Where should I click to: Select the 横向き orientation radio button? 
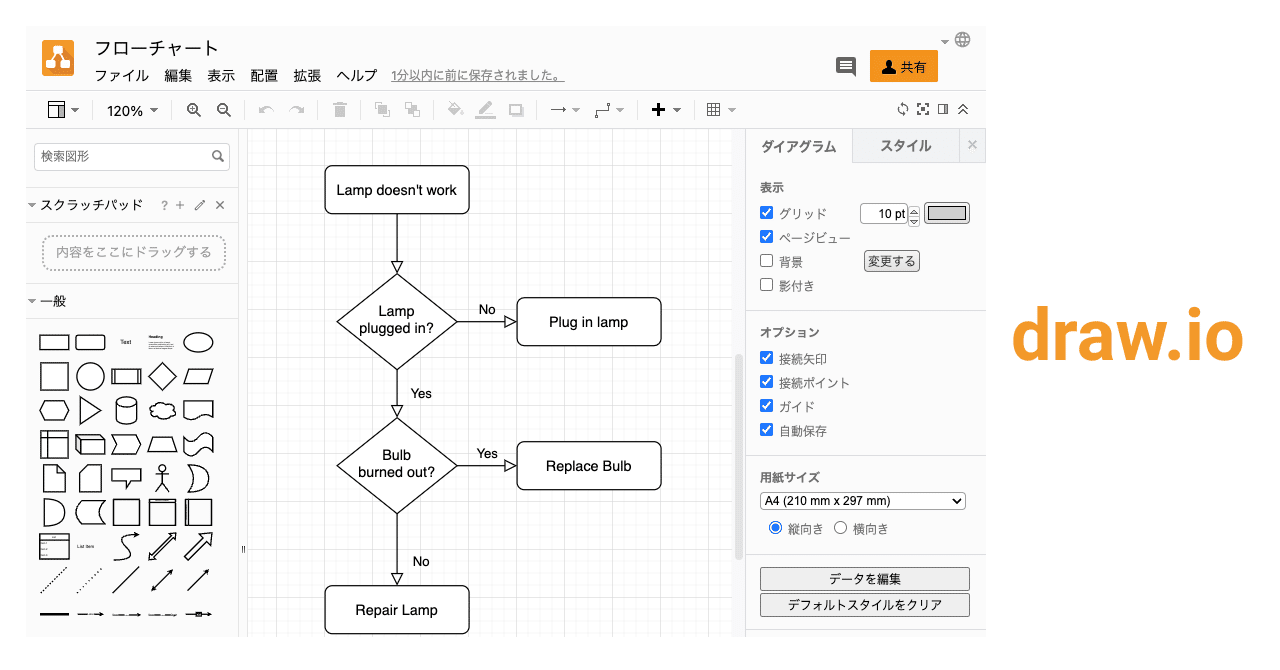[x=841, y=528]
